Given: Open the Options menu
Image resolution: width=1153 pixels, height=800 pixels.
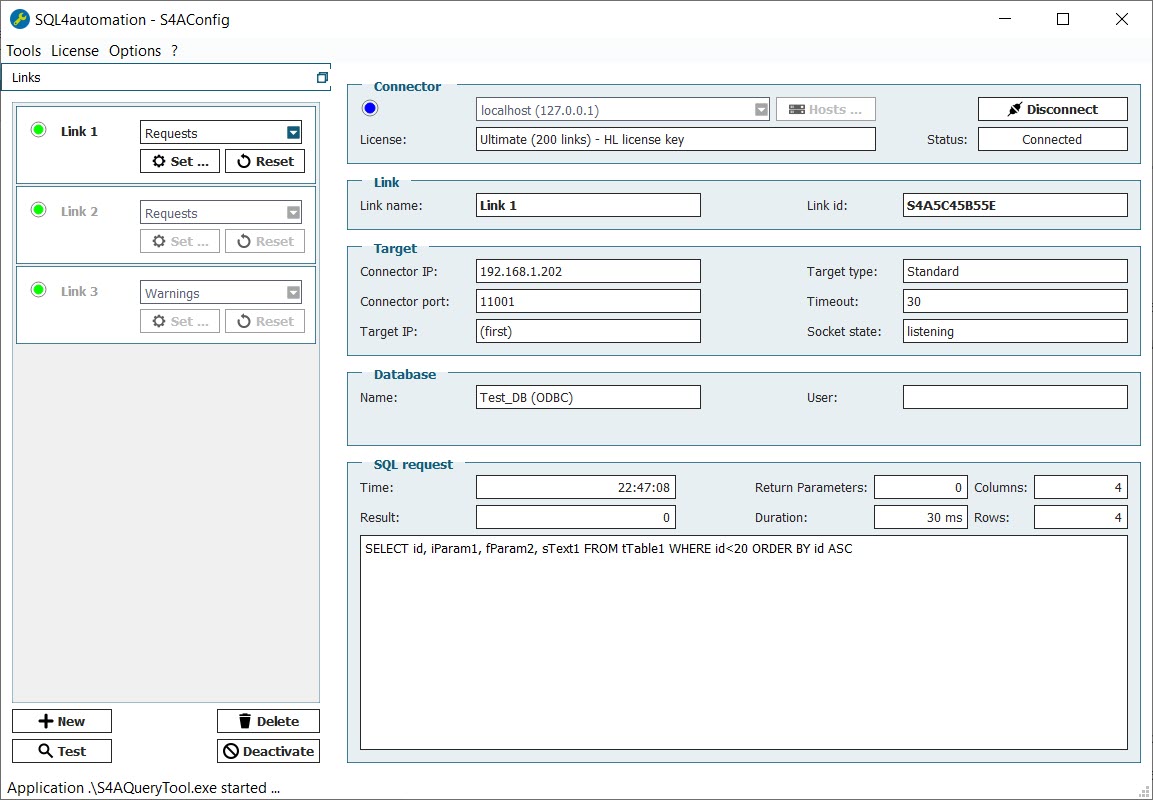Looking at the screenshot, I should tap(135, 51).
